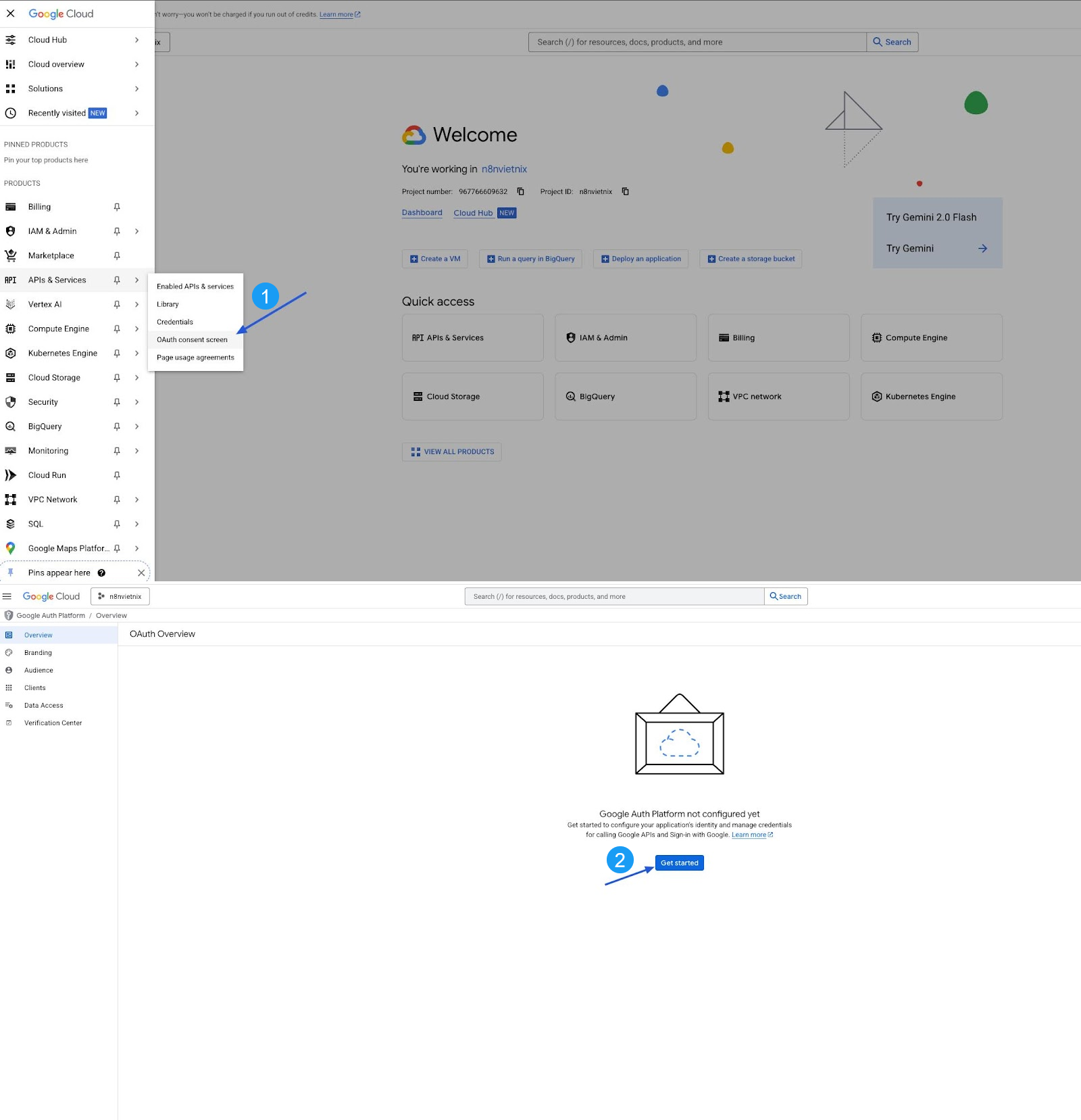This screenshot has height=1120, width=1081.
Task: Dismiss the Pins appear here hint
Action: (141, 573)
